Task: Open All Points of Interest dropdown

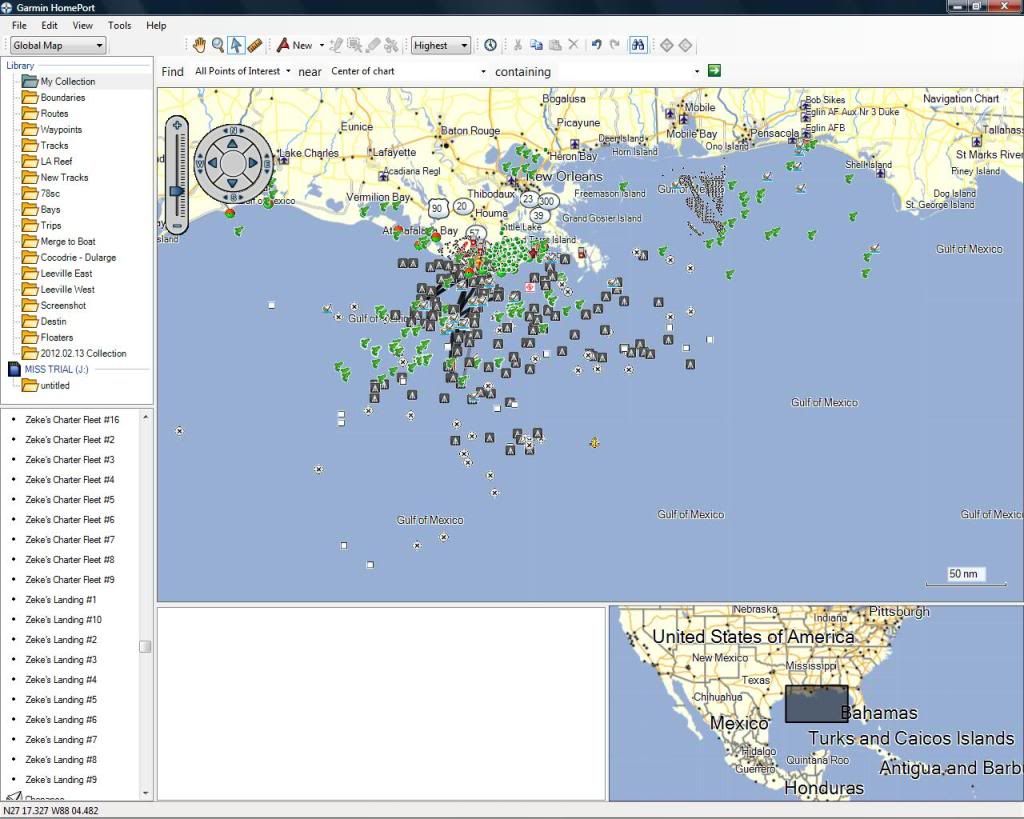Action: pyautogui.click(x=242, y=71)
